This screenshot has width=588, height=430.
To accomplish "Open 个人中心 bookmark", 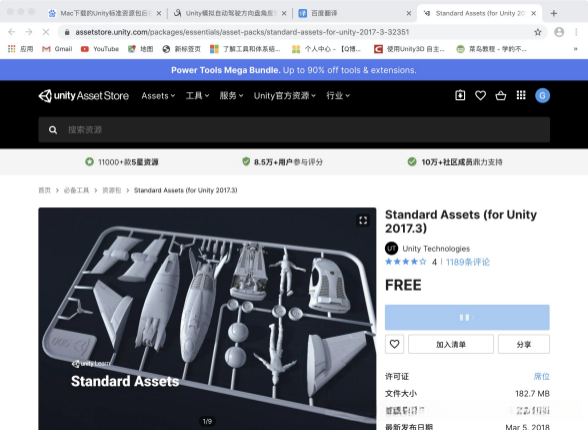I will coord(326,49).
